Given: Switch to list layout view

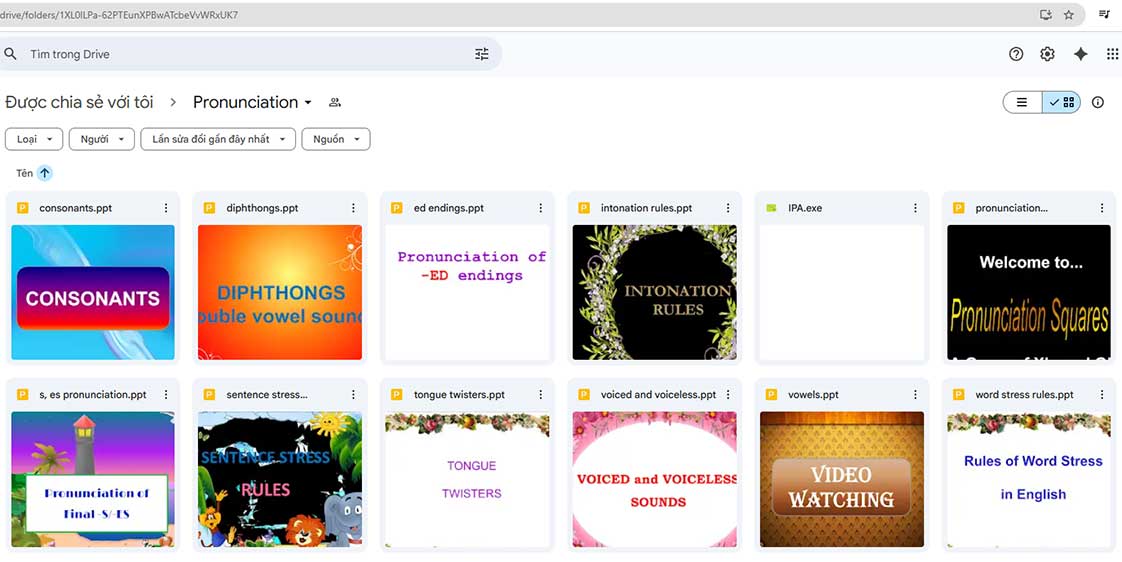Looking at the screenshot, I should pyautogui.click(x=1022, y=102).
